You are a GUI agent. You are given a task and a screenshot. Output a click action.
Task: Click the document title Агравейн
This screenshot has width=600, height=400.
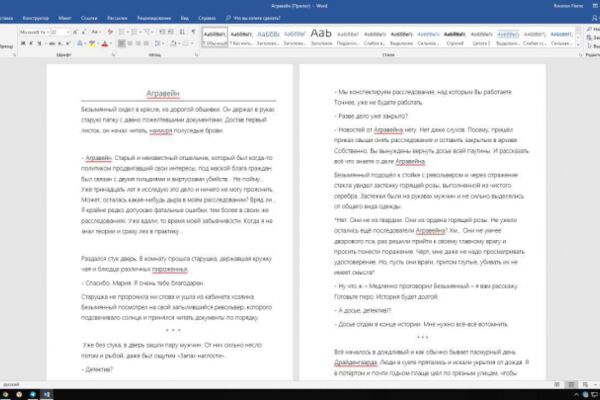163,93
